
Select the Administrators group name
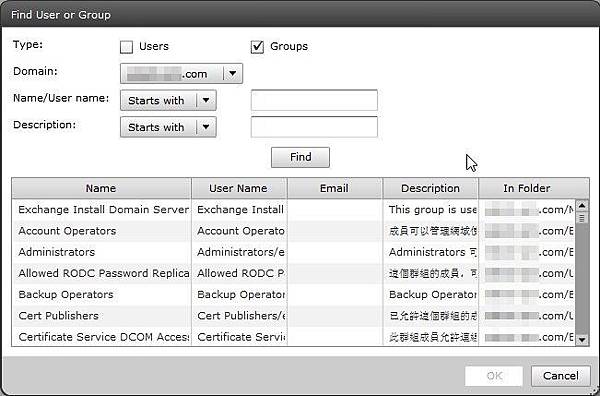(x=57, y=252)
